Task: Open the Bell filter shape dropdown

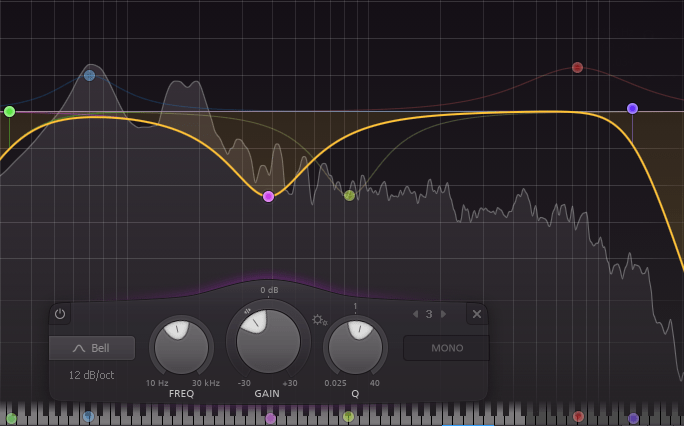Action: click(92, 348)
